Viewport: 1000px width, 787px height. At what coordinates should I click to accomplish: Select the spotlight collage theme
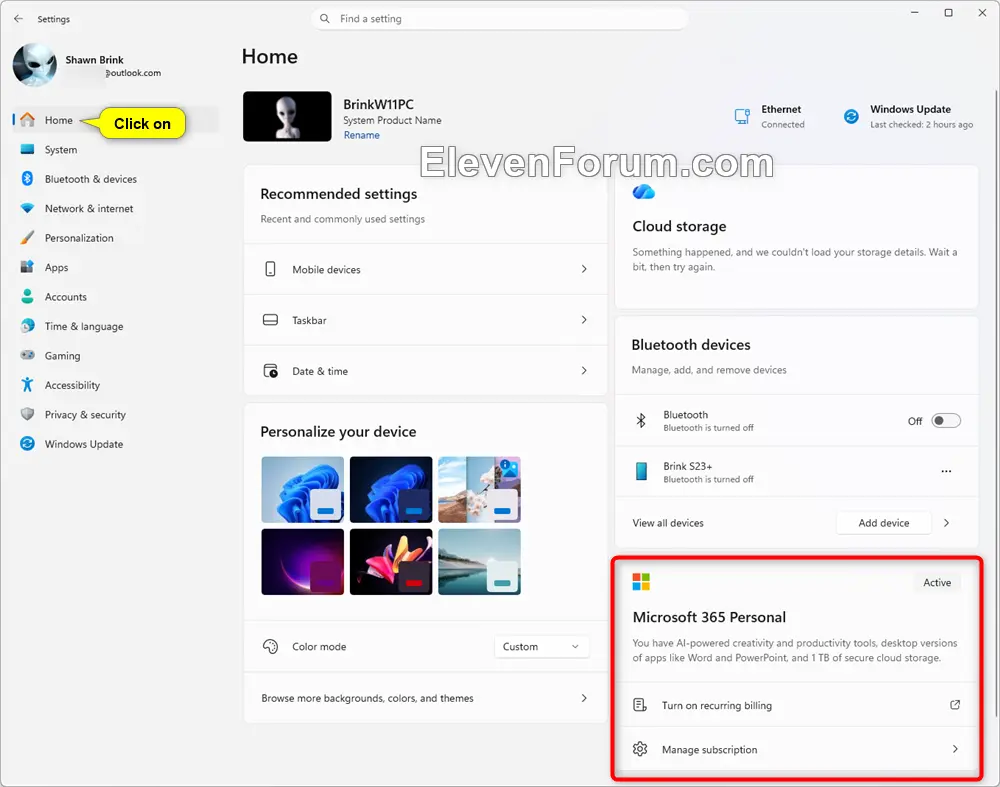click(480, 489)
